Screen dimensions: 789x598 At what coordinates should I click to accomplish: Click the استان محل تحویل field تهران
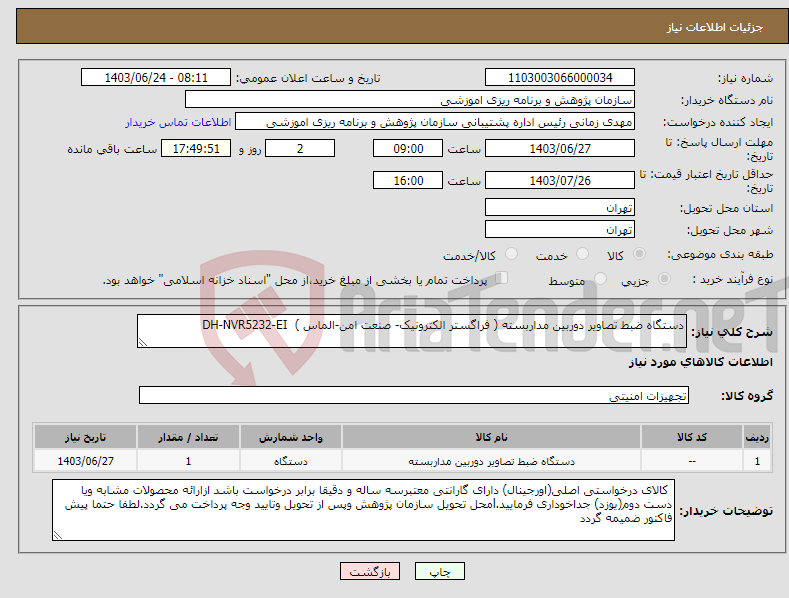[x=560, y=207]
